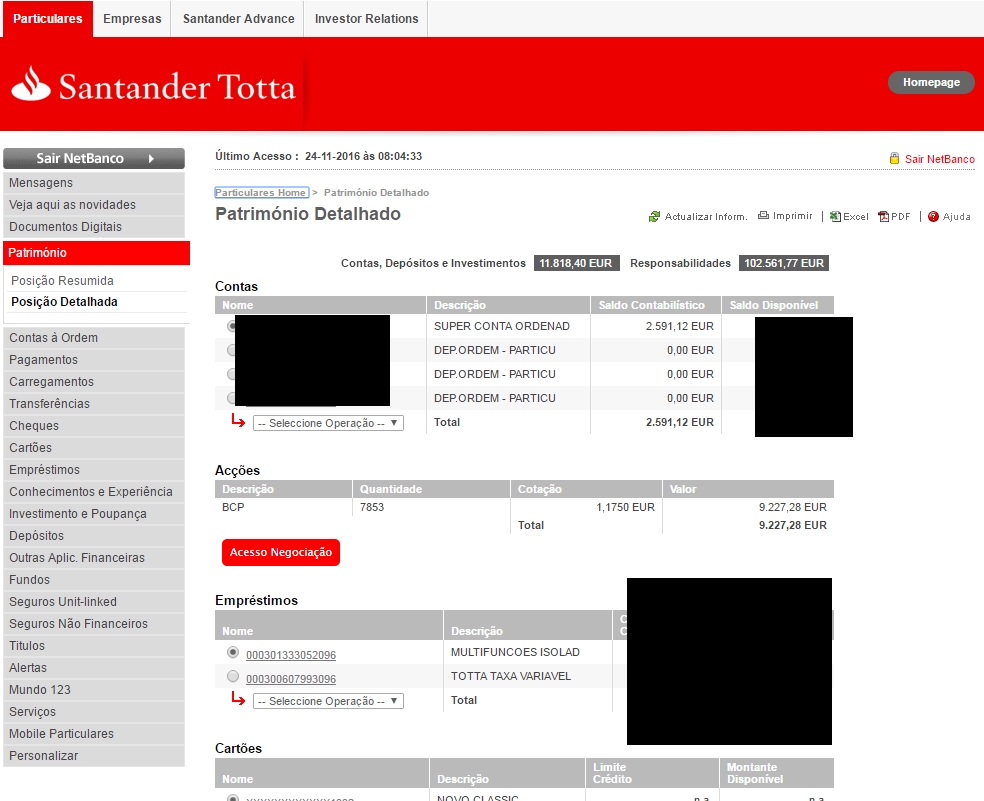
Task: Open Contas Seleccione Operação dropdown
Action: point(327,423)
